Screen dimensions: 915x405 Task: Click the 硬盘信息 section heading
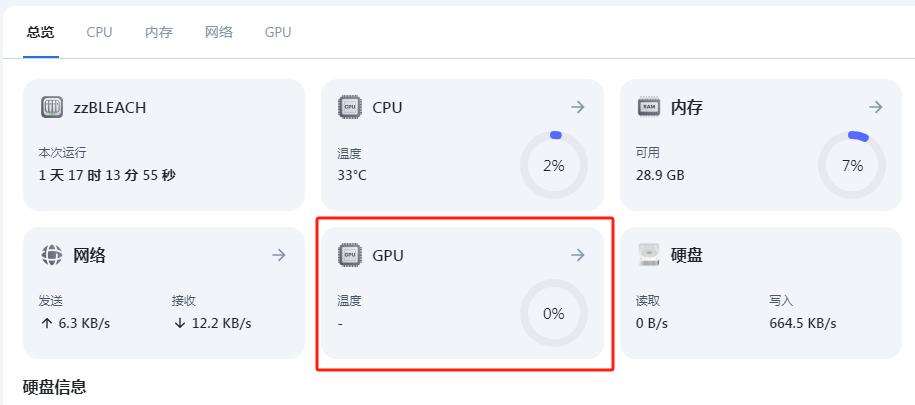coord(55,386)
